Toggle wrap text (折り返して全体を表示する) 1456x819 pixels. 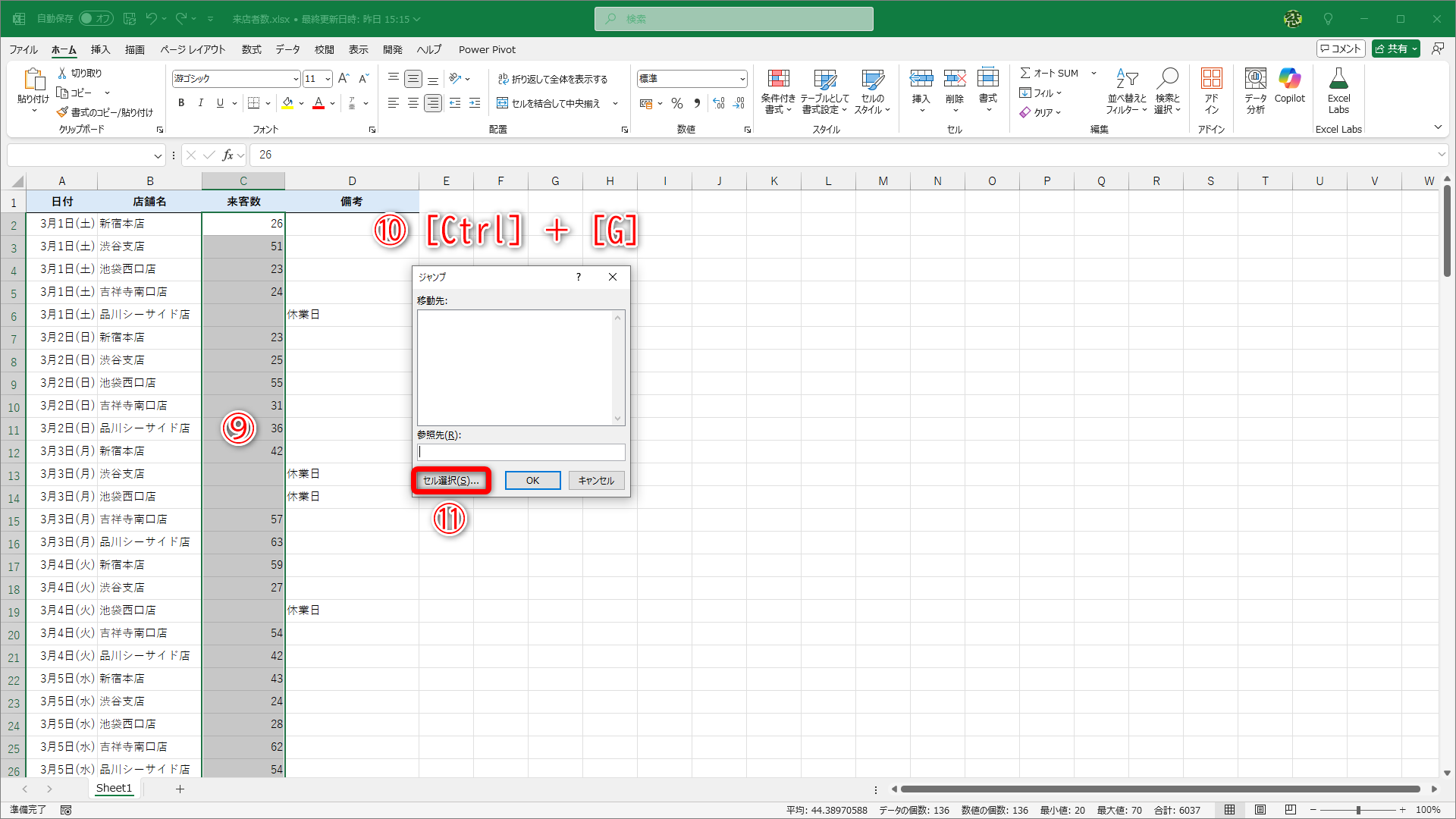tap(553, 79)
